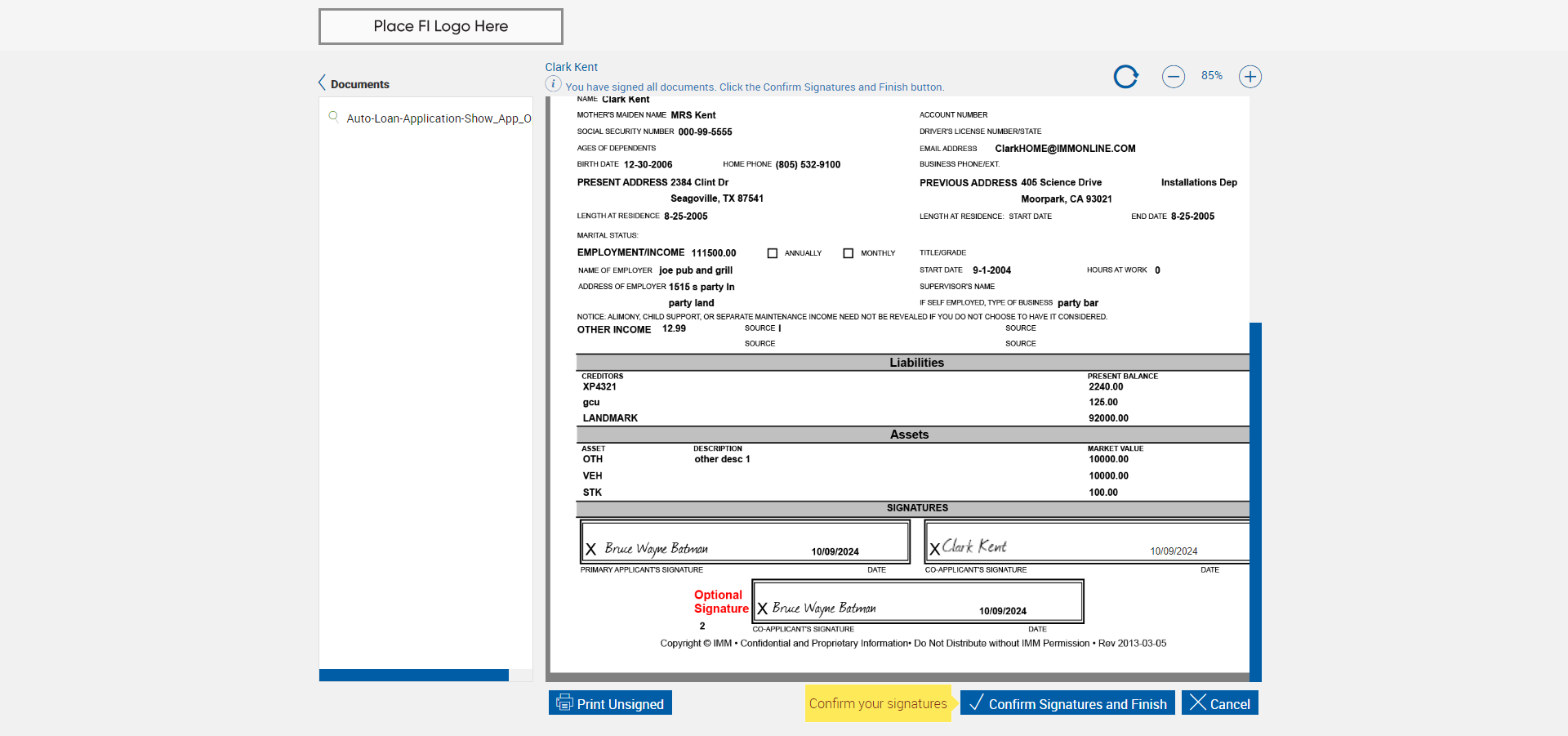Click the rotate document icon
Screen dimensions: 1568x736
click(x=1126, y=77)
